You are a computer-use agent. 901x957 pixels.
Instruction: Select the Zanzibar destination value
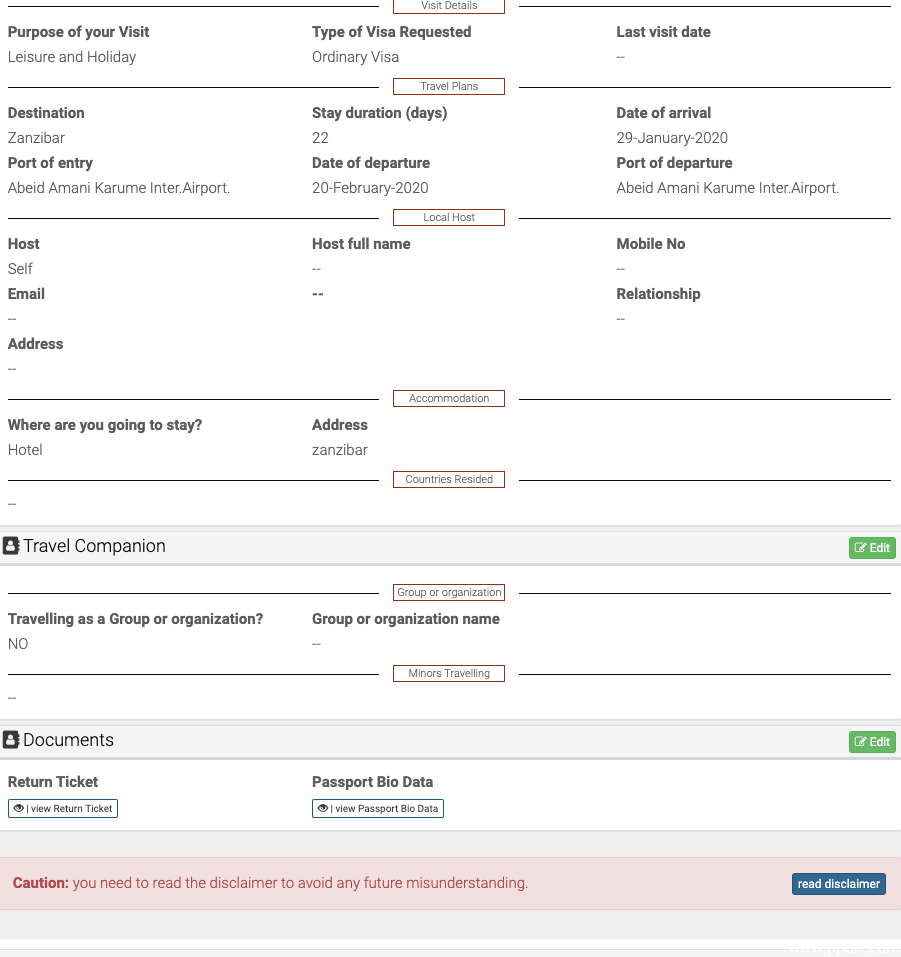coord(36,138)
